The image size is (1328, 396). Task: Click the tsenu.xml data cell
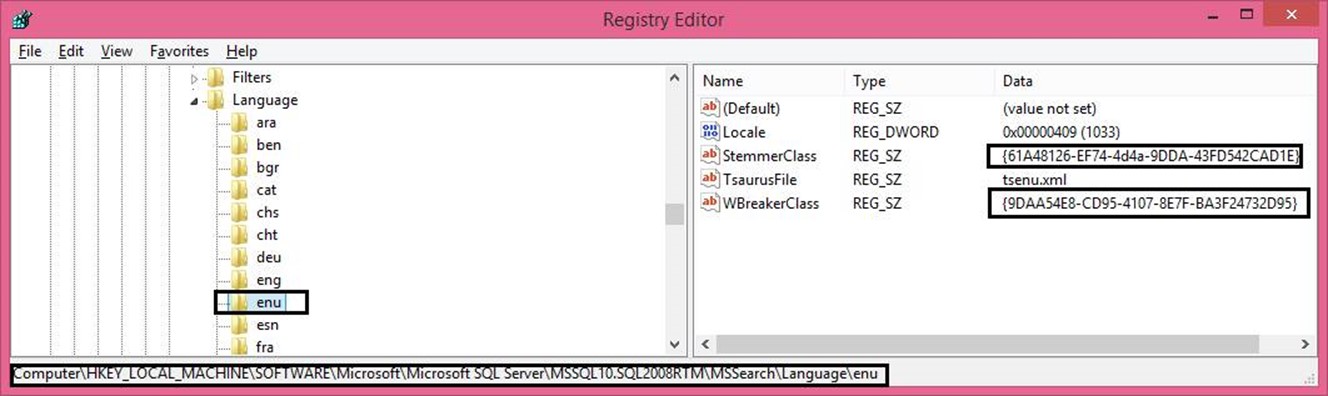[1035, 180]
